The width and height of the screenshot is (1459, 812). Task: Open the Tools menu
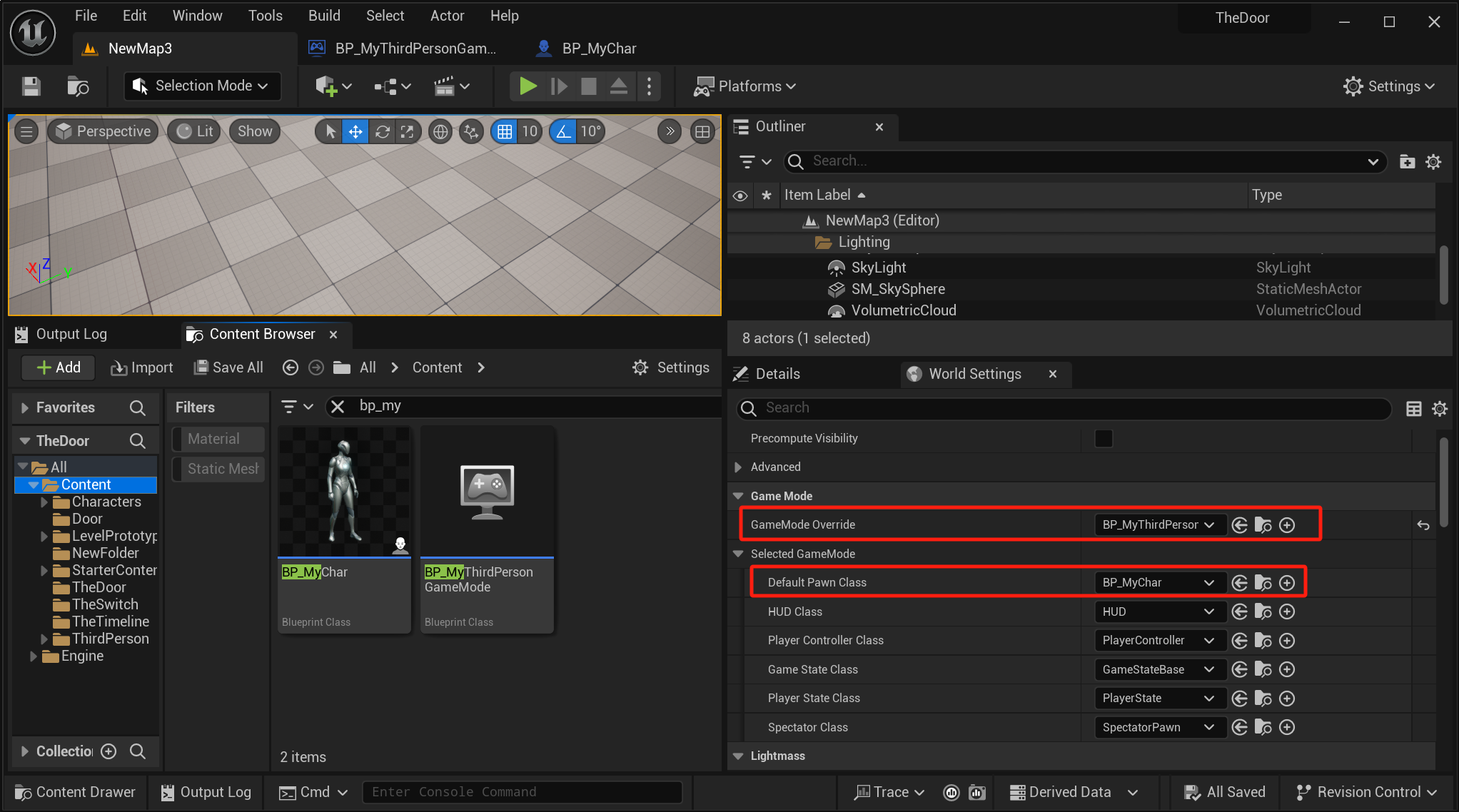pyautogui.click(x=265, y=16)
